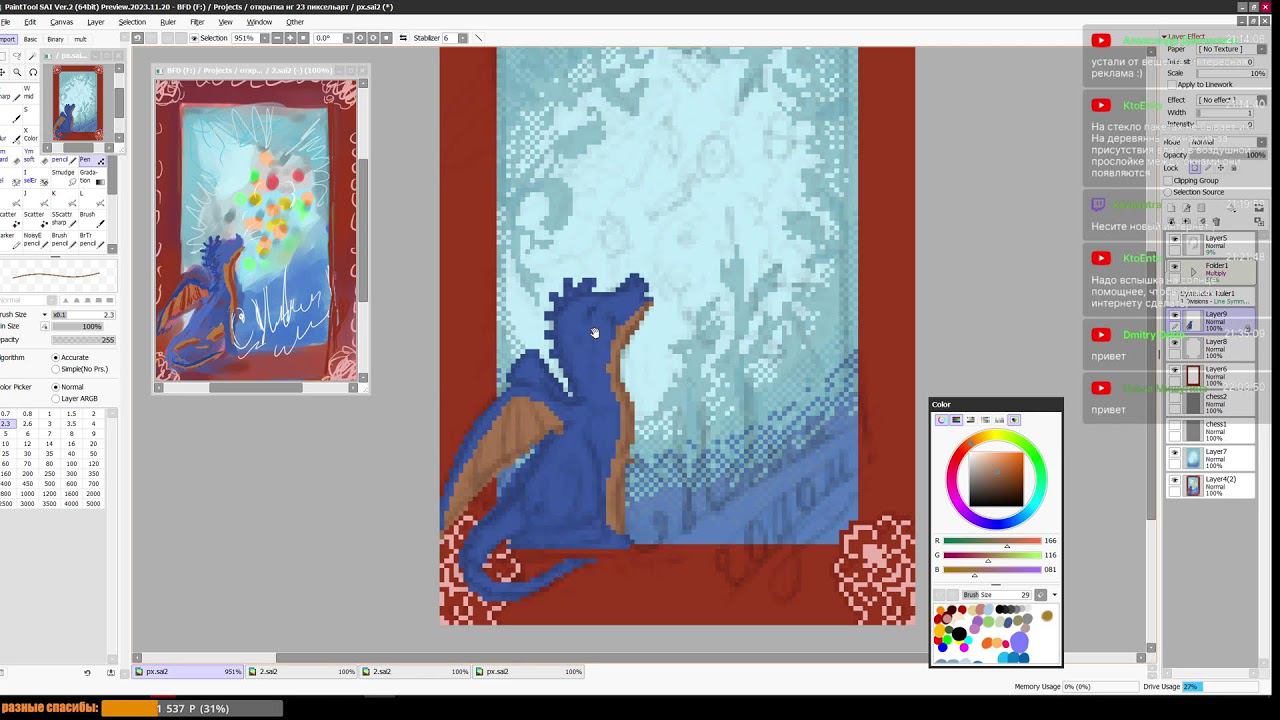This screenshot has width=1280, height=720.
Task: Open the Filter menu
Action: (197, 21)
